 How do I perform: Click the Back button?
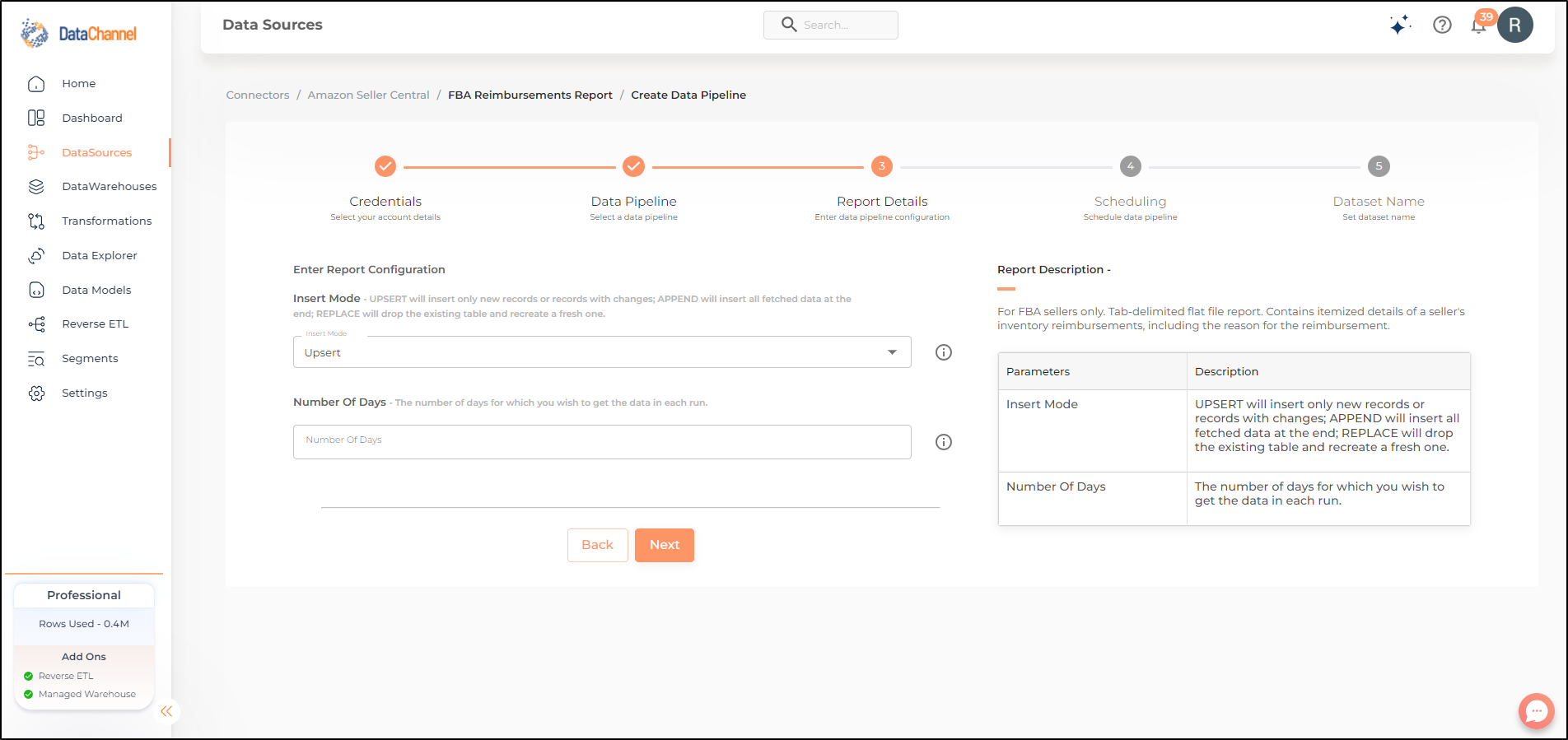point(598,545)
